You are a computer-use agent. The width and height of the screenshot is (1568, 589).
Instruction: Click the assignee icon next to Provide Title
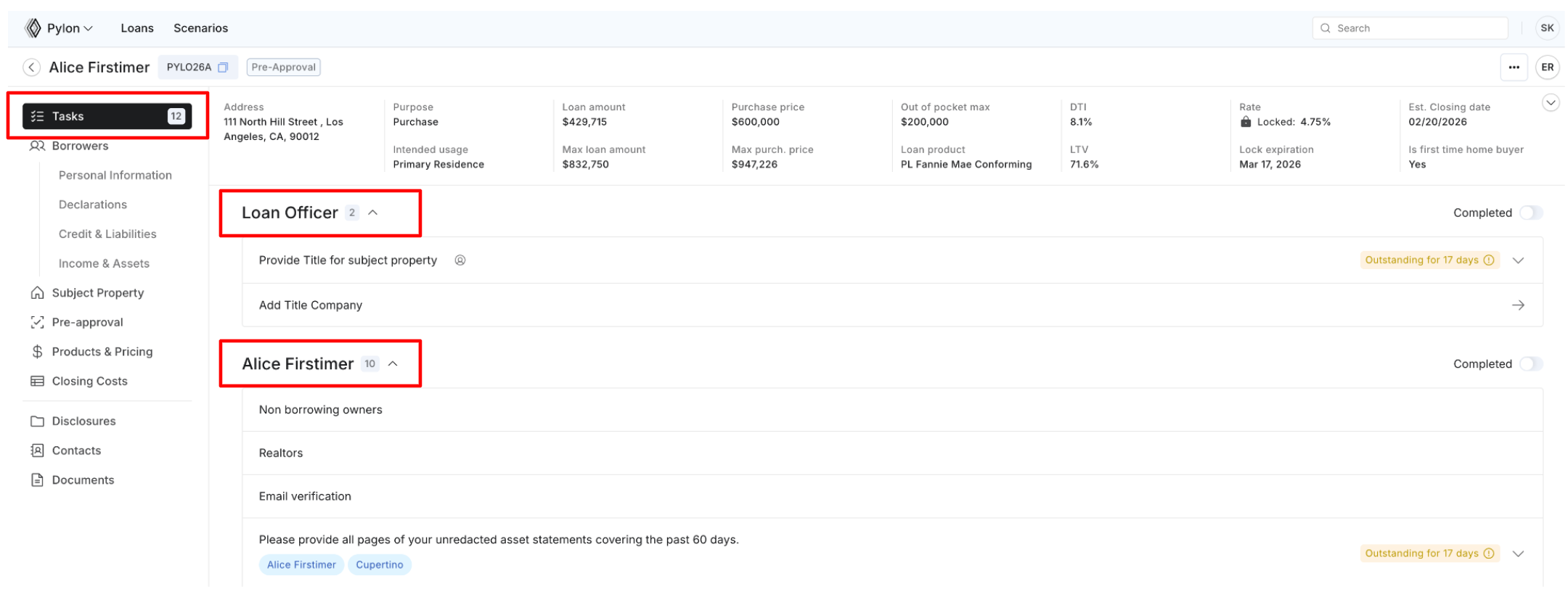460,260
